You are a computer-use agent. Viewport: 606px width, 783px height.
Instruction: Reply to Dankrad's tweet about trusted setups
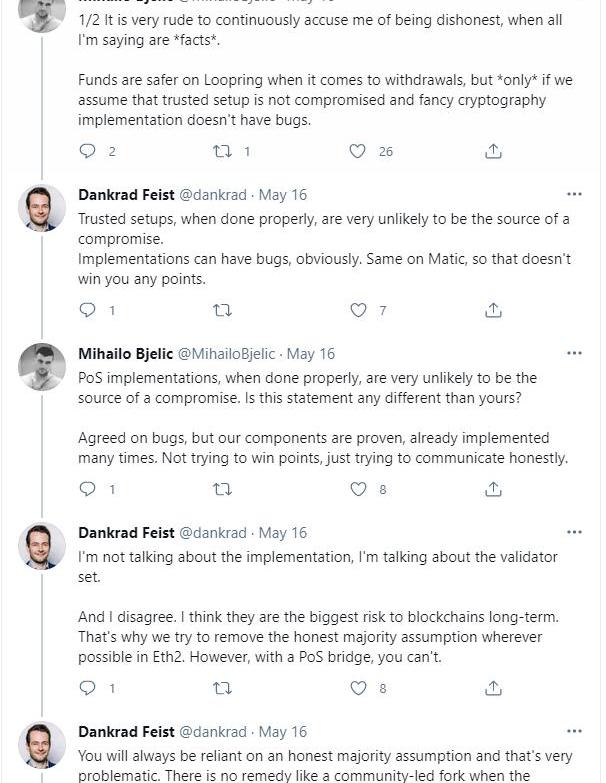click(x=88, y=310)
